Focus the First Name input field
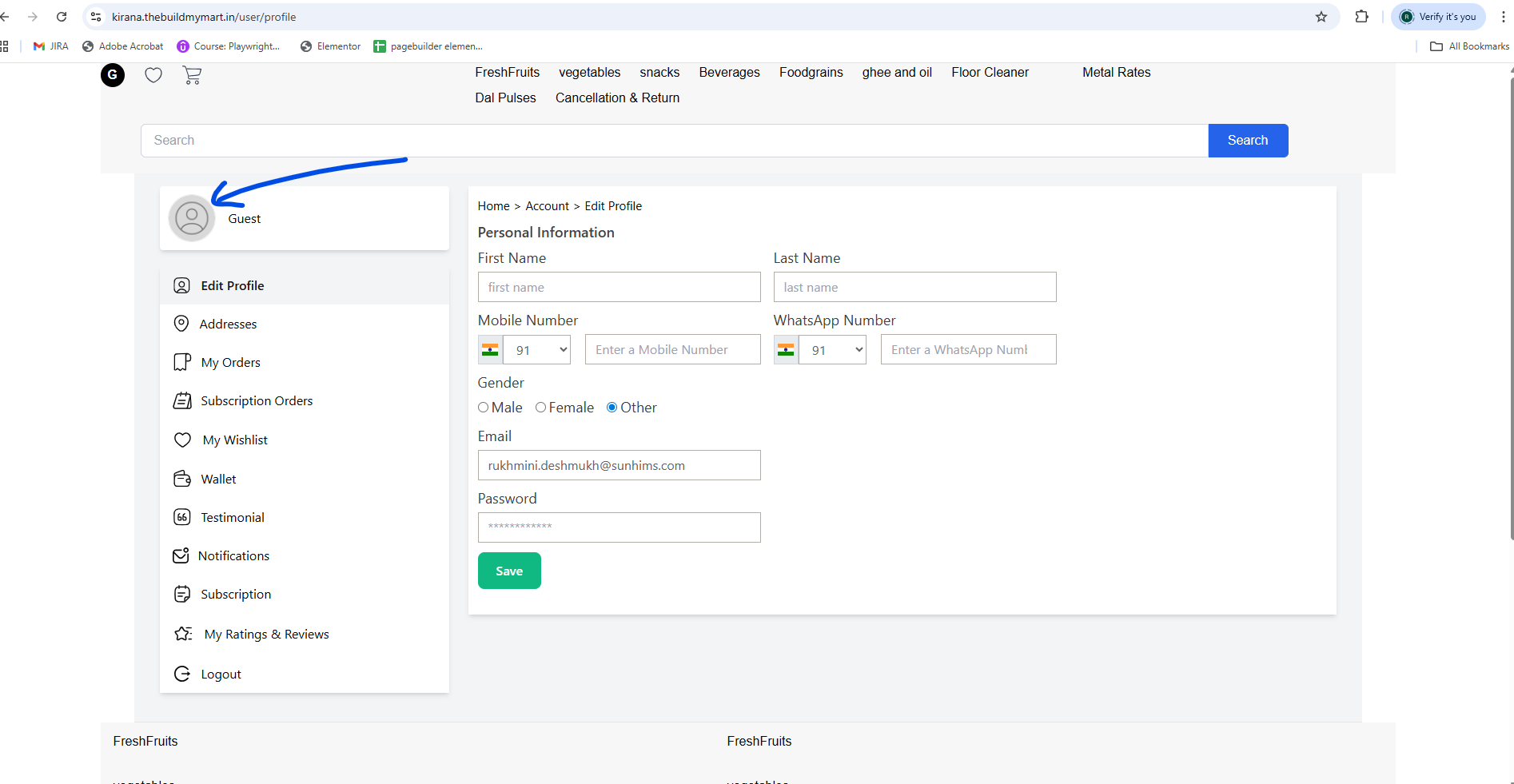Screen dimensions: 1514x784 pyautogui.click(x=620, y=287)
